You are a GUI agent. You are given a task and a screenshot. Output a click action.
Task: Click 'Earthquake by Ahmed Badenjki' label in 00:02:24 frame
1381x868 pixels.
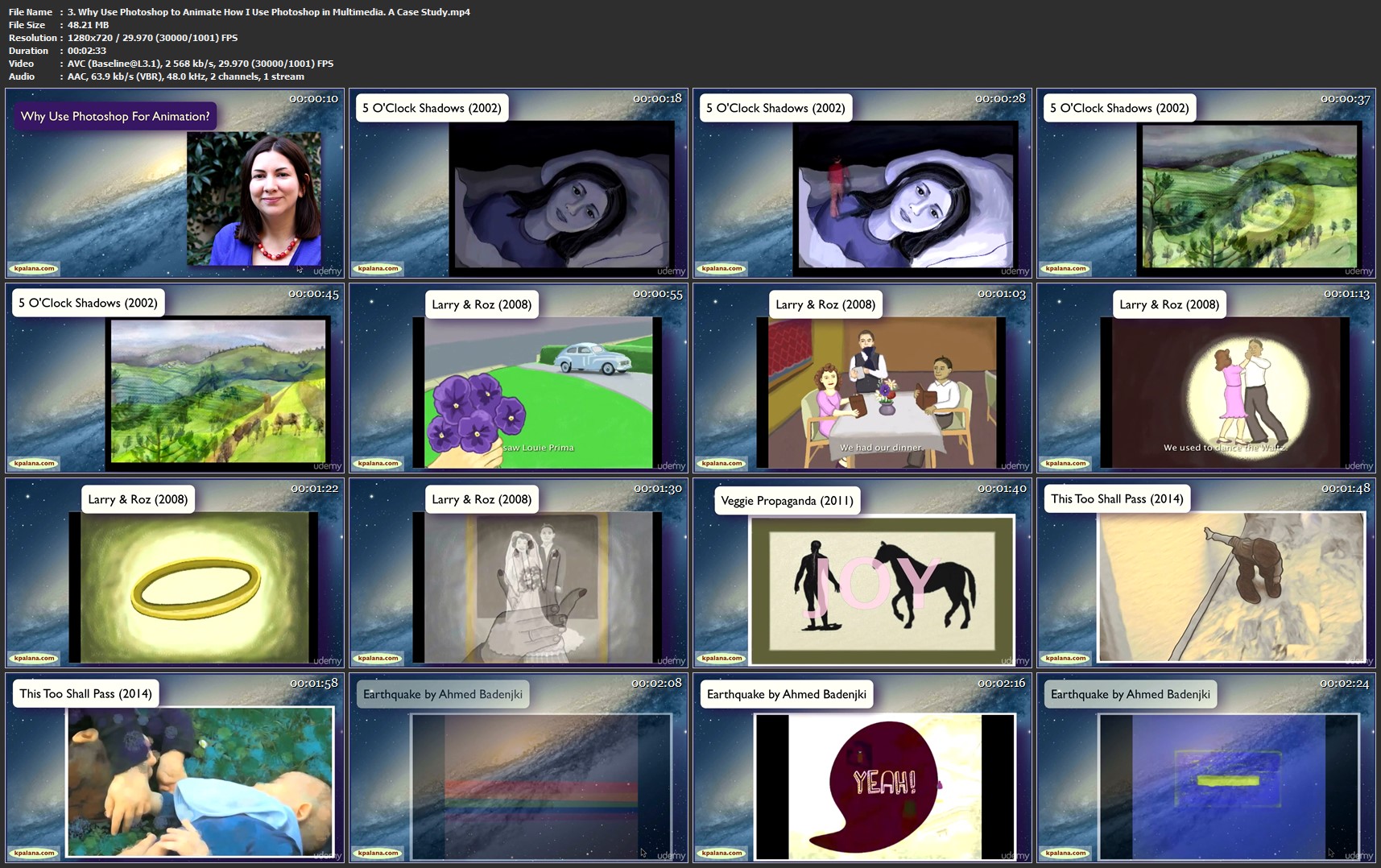[1131, 694]
